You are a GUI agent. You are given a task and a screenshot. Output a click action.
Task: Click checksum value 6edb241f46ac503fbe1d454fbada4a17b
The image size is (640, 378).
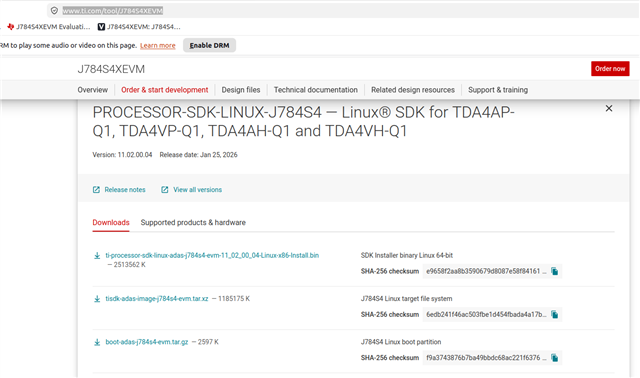point(486,315)
